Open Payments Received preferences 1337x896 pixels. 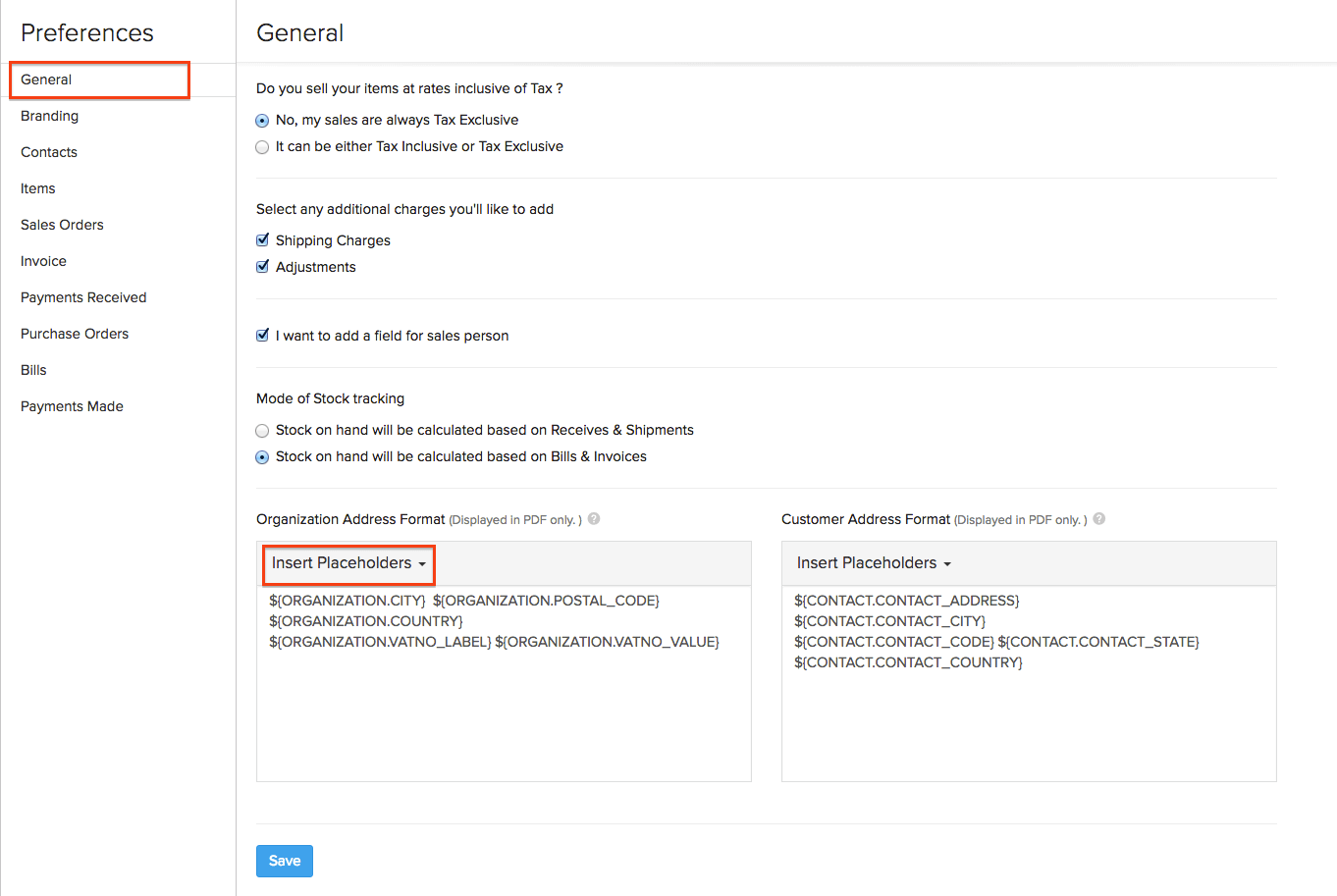tap(83, 297)
